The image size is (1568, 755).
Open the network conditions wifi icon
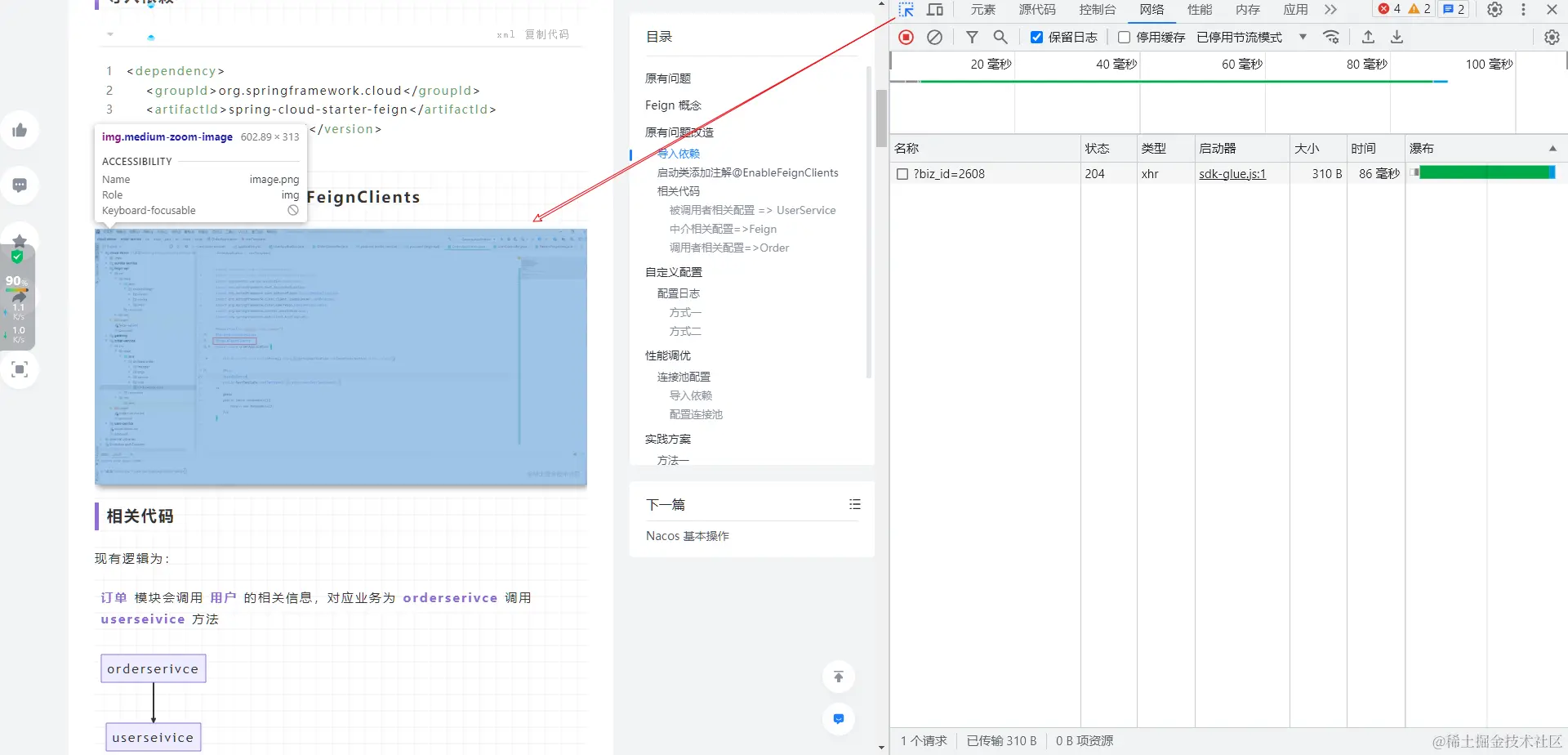pyautogui.click(x=1331, y=37)
